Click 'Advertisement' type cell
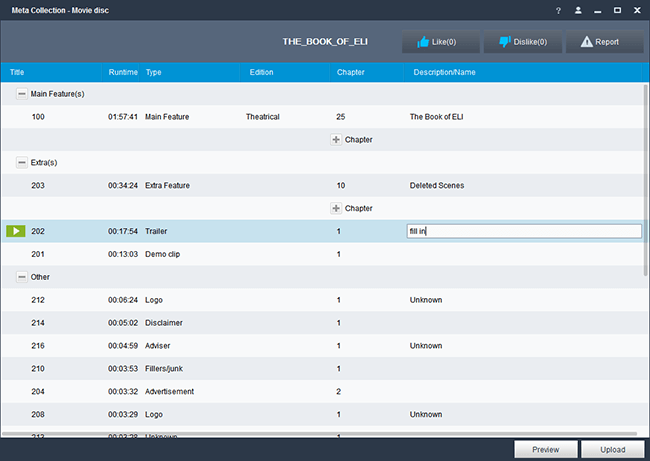The image size is (650, 461). (169, 391)
